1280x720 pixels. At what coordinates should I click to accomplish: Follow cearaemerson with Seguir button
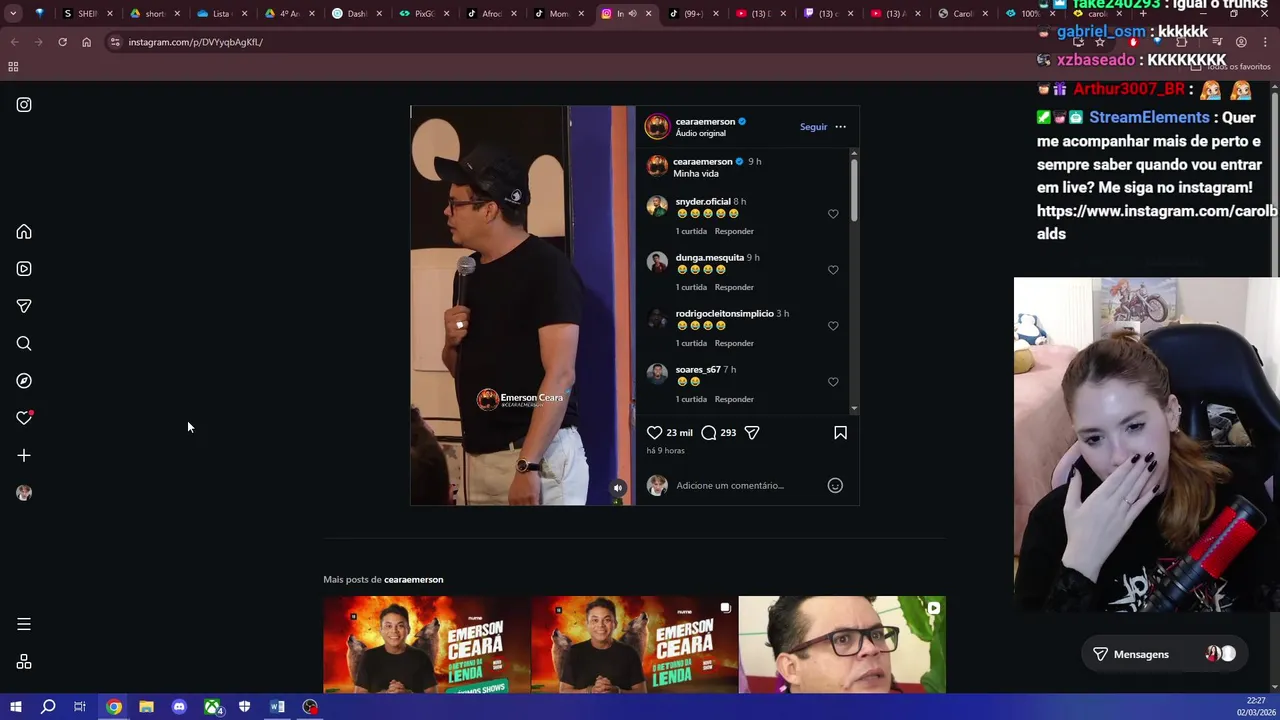pyautogui.click(x=813, y=127)
